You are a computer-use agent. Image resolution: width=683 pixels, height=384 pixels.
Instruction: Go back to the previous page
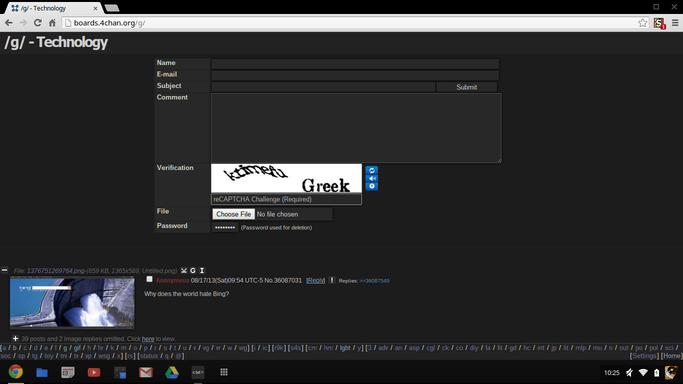point(9,23)
